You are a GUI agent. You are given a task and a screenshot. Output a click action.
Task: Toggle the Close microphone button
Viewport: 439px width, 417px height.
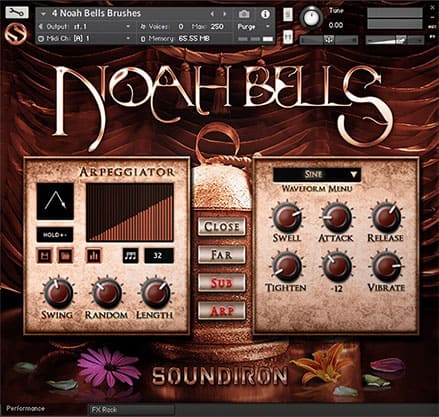222,227
